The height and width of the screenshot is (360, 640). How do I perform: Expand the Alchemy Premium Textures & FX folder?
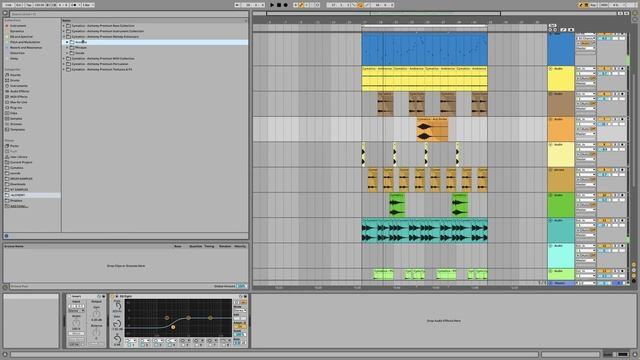(x=64, y=69)
